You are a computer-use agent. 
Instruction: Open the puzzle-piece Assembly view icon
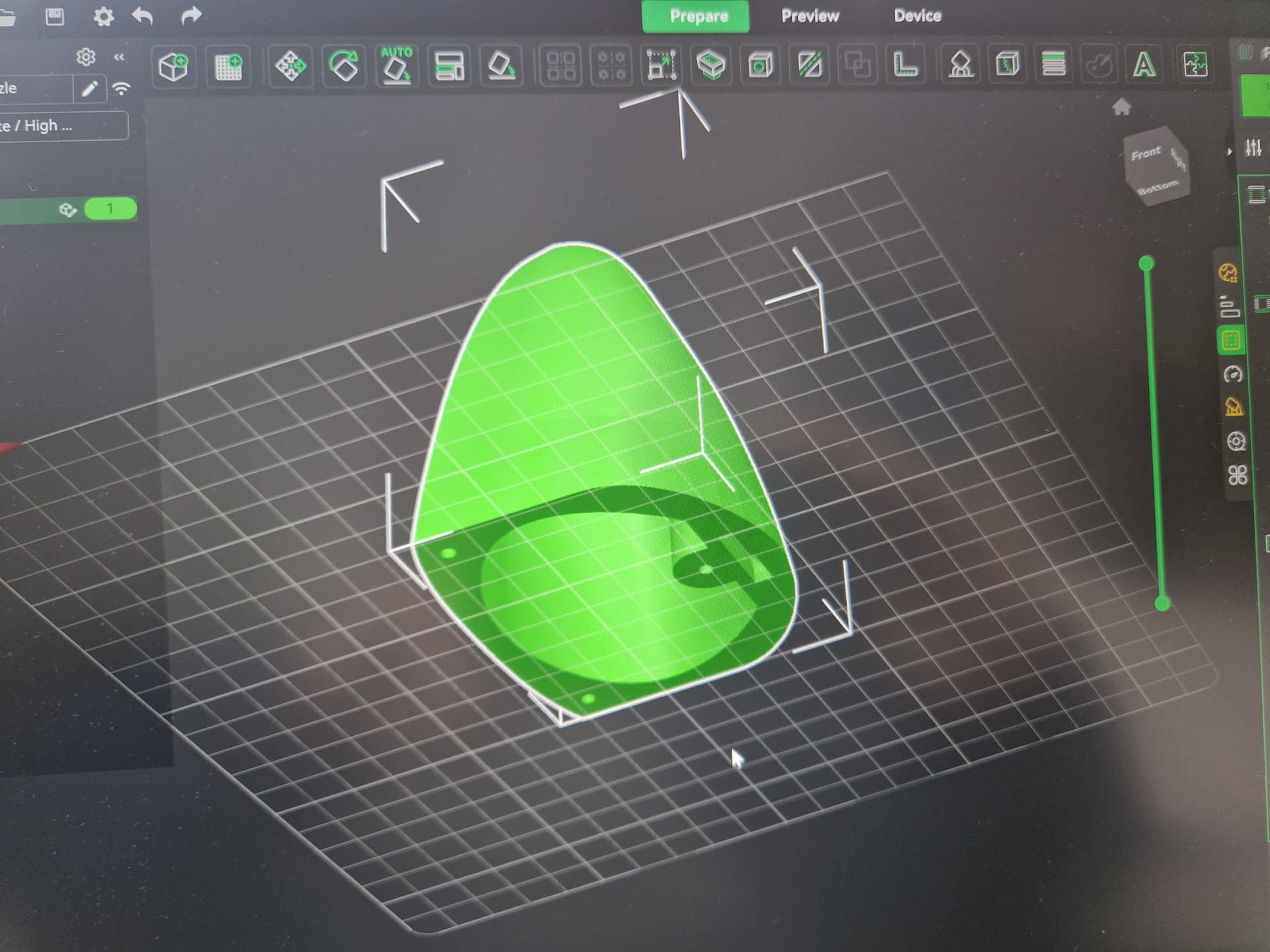point(1195,65)
